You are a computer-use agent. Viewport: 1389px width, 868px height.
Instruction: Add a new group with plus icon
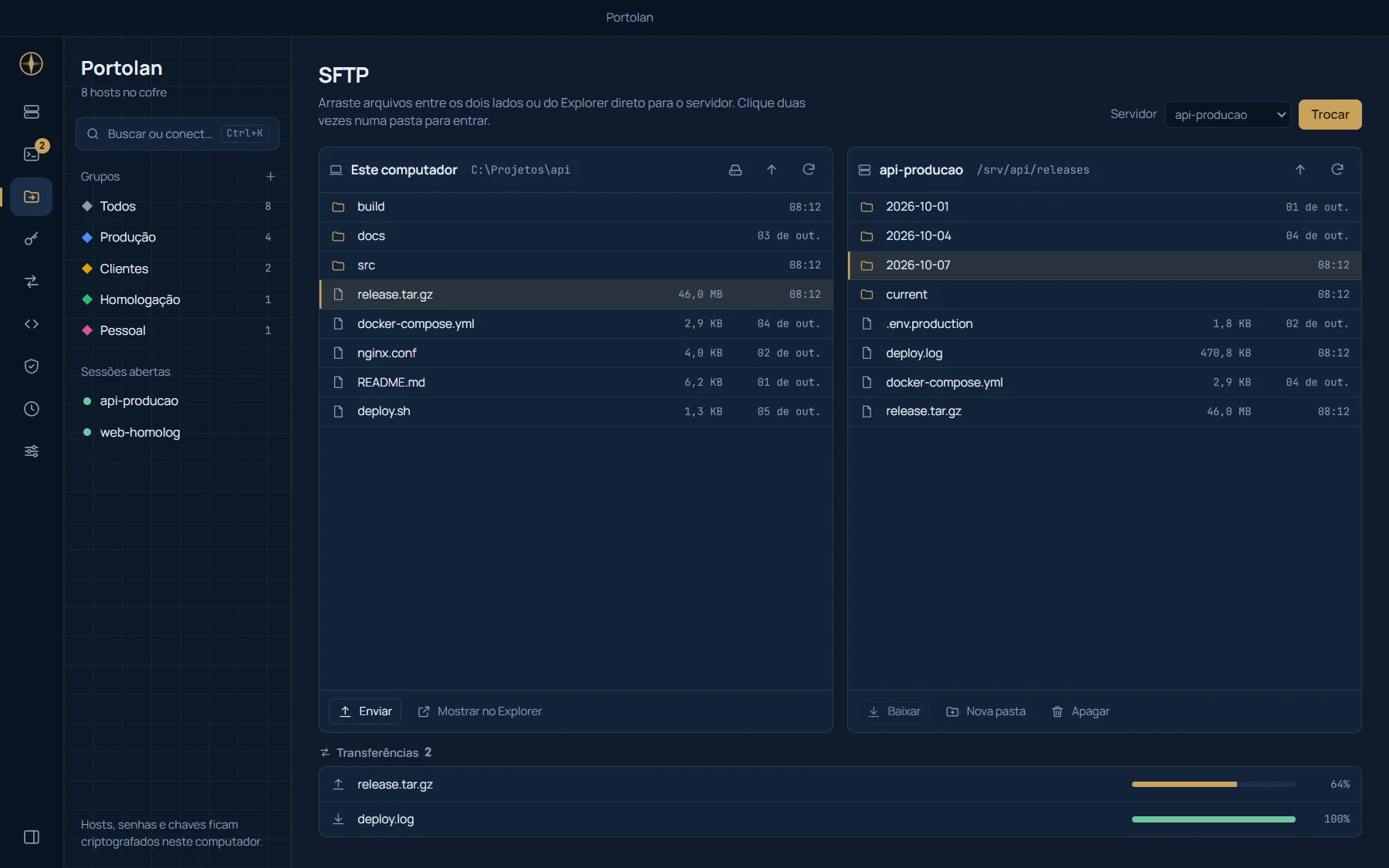point(271,177)
